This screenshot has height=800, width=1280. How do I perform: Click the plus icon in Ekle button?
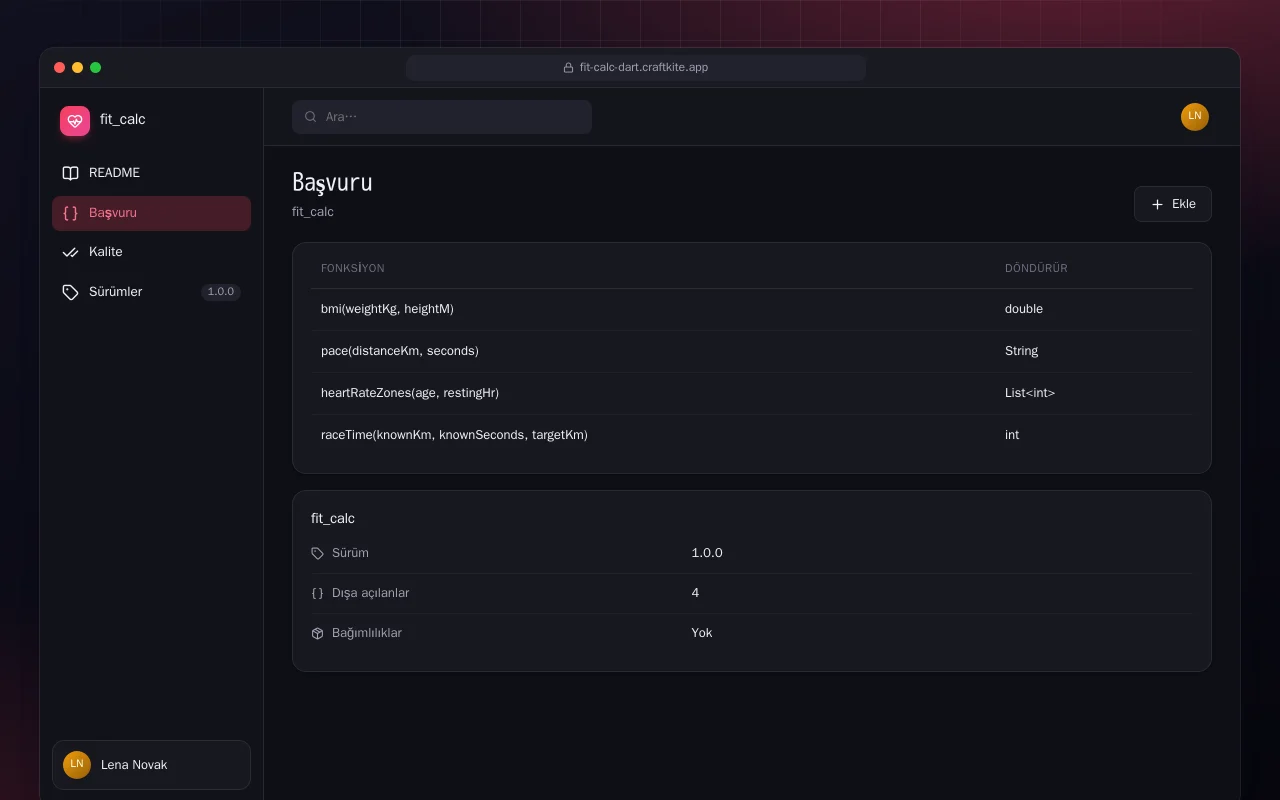point(1157,204)
